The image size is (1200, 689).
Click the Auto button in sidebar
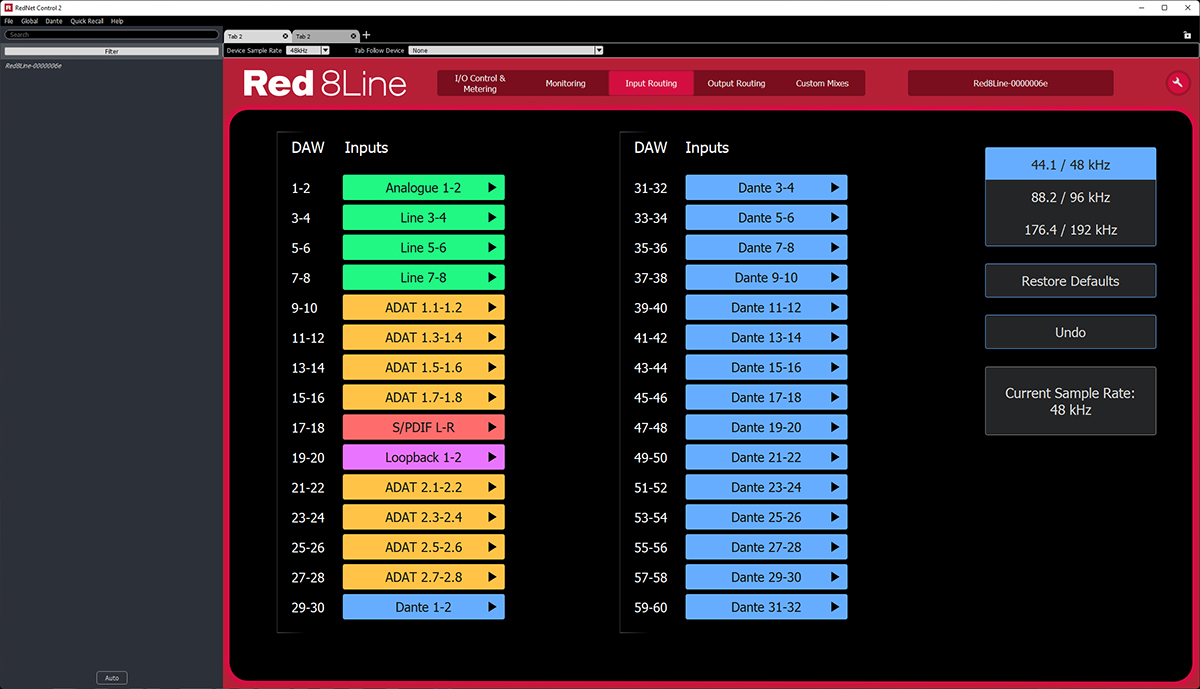tap(112, 678)
